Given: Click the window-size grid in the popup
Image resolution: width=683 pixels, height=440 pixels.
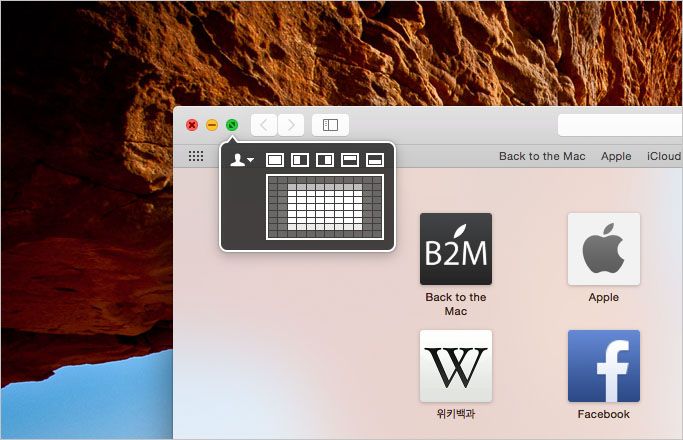Looking at the screenshot, I should coord(325,207).
